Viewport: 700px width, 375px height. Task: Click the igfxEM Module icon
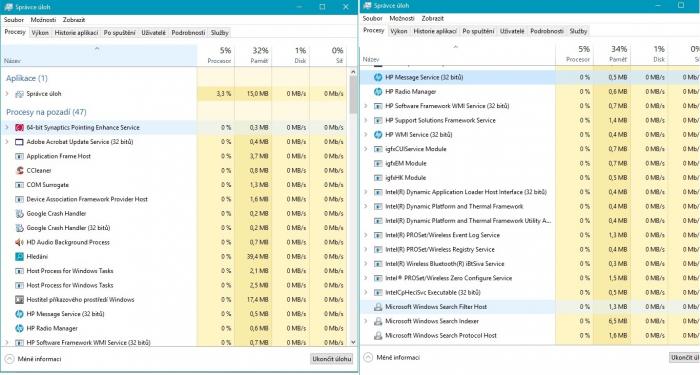point(378,163)
